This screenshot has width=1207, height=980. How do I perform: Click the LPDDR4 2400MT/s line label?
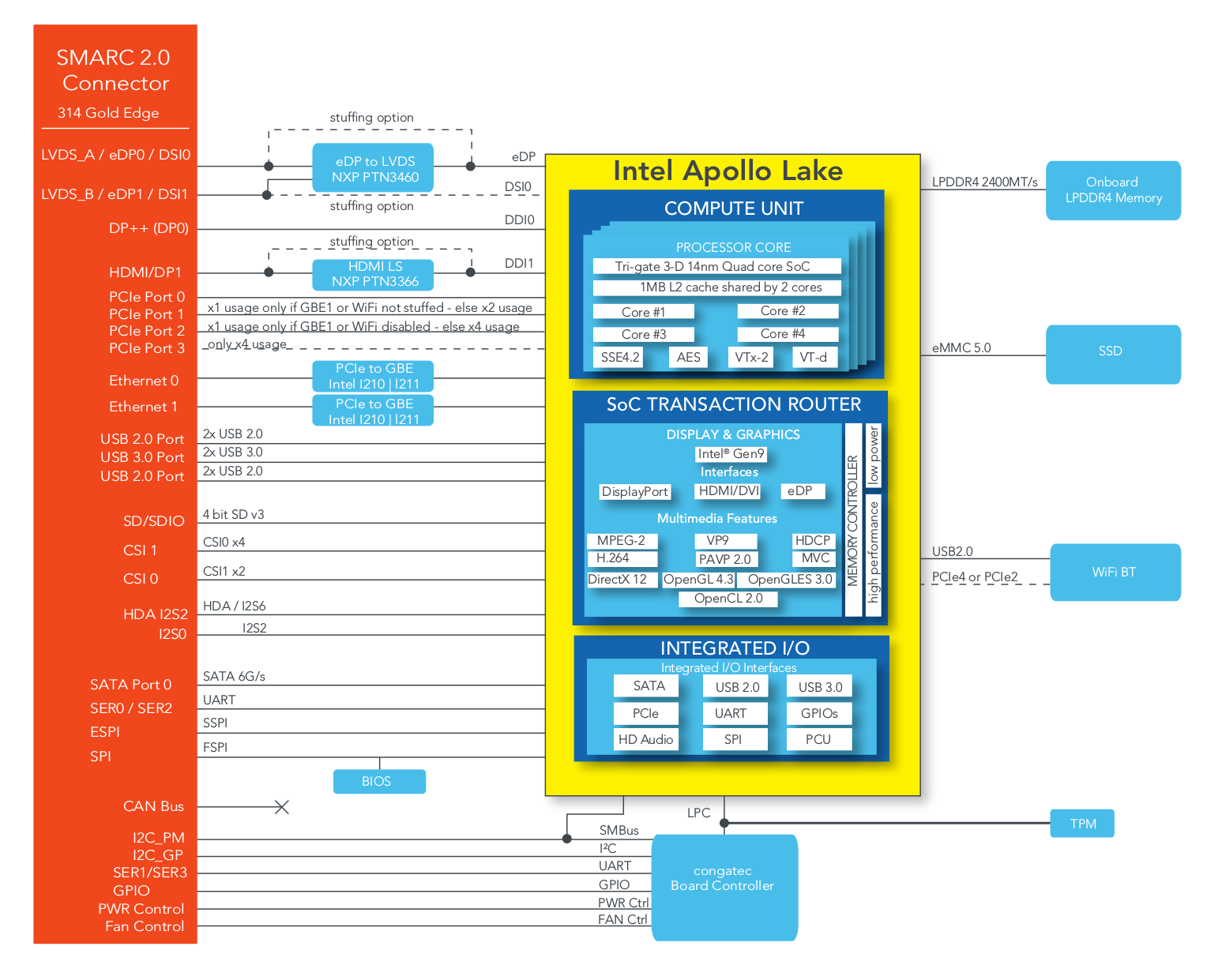(985, 182)
